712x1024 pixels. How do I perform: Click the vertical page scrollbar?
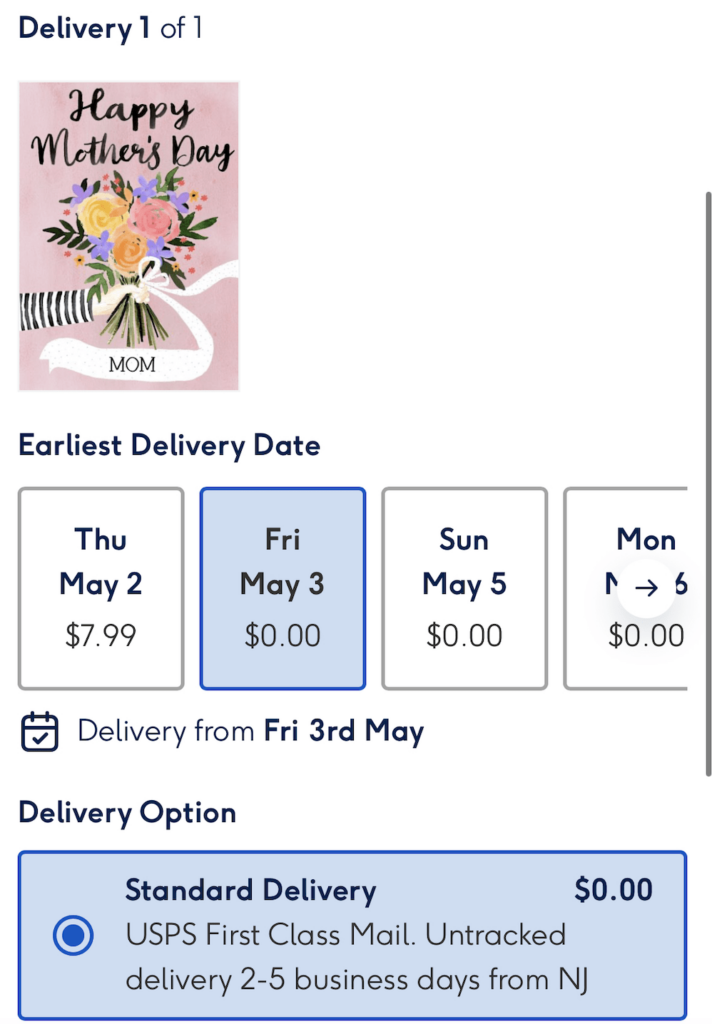point(708,480)
